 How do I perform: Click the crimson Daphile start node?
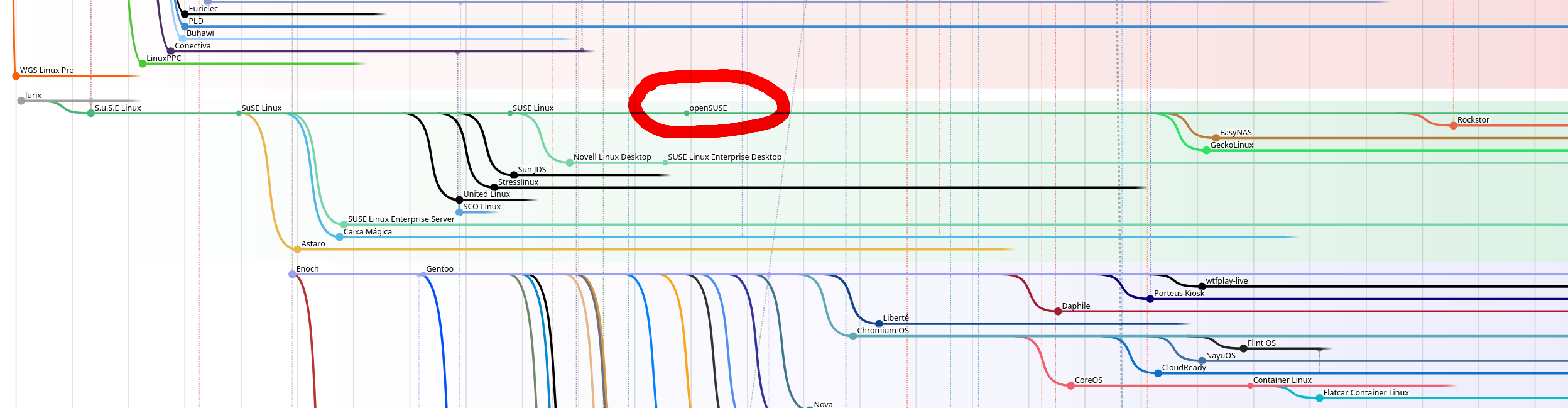click(1058, 311)
